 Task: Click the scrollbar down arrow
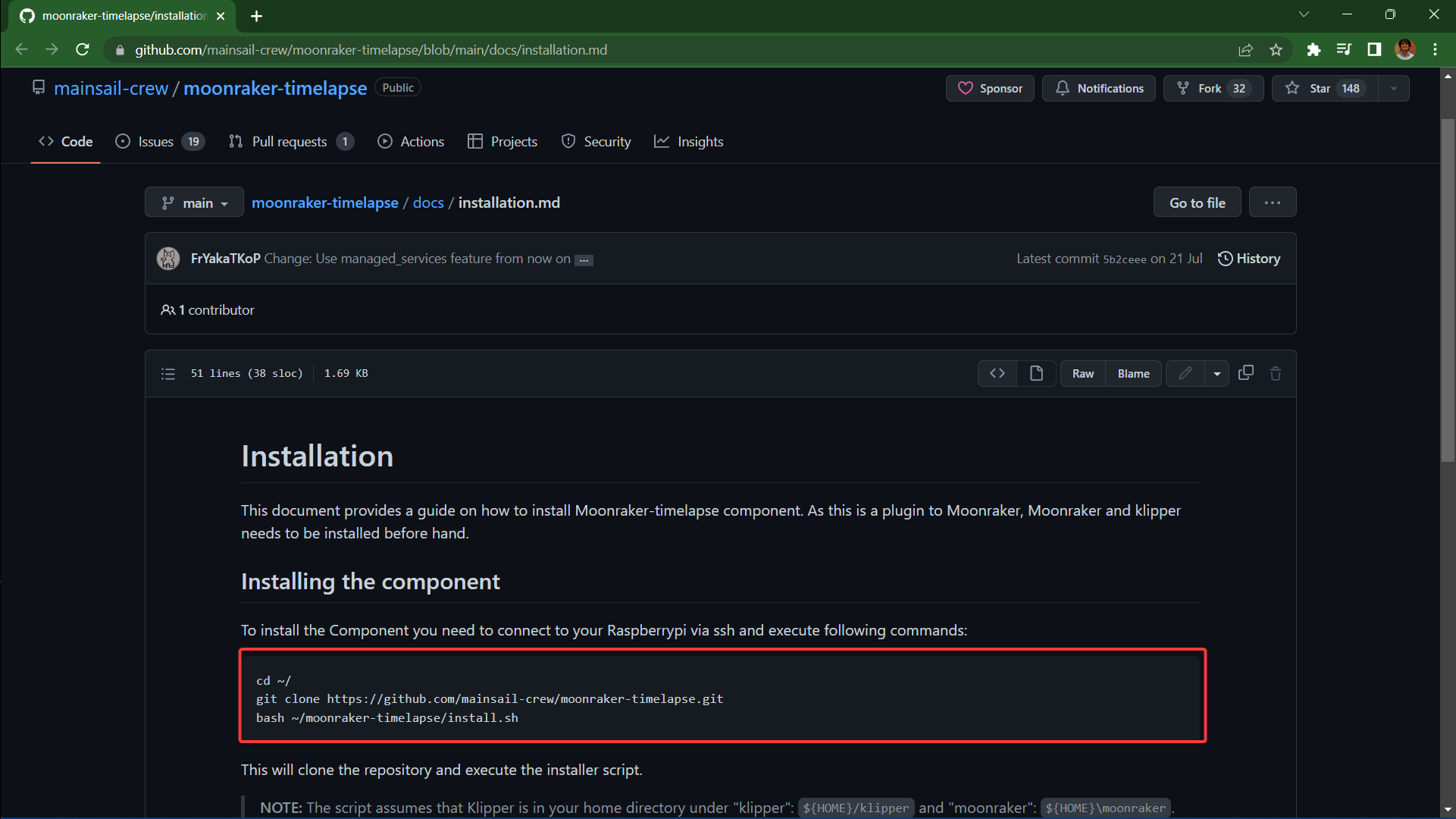click(1448, 809)
